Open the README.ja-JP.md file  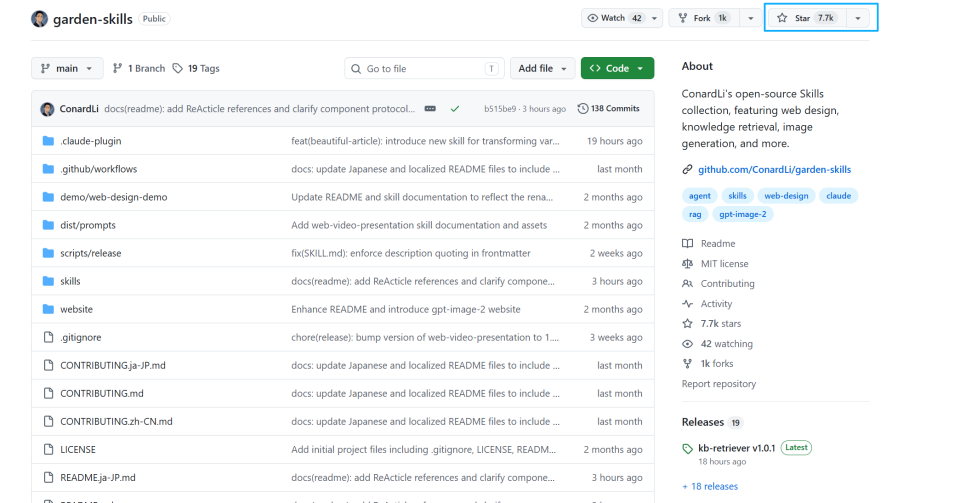97,477
